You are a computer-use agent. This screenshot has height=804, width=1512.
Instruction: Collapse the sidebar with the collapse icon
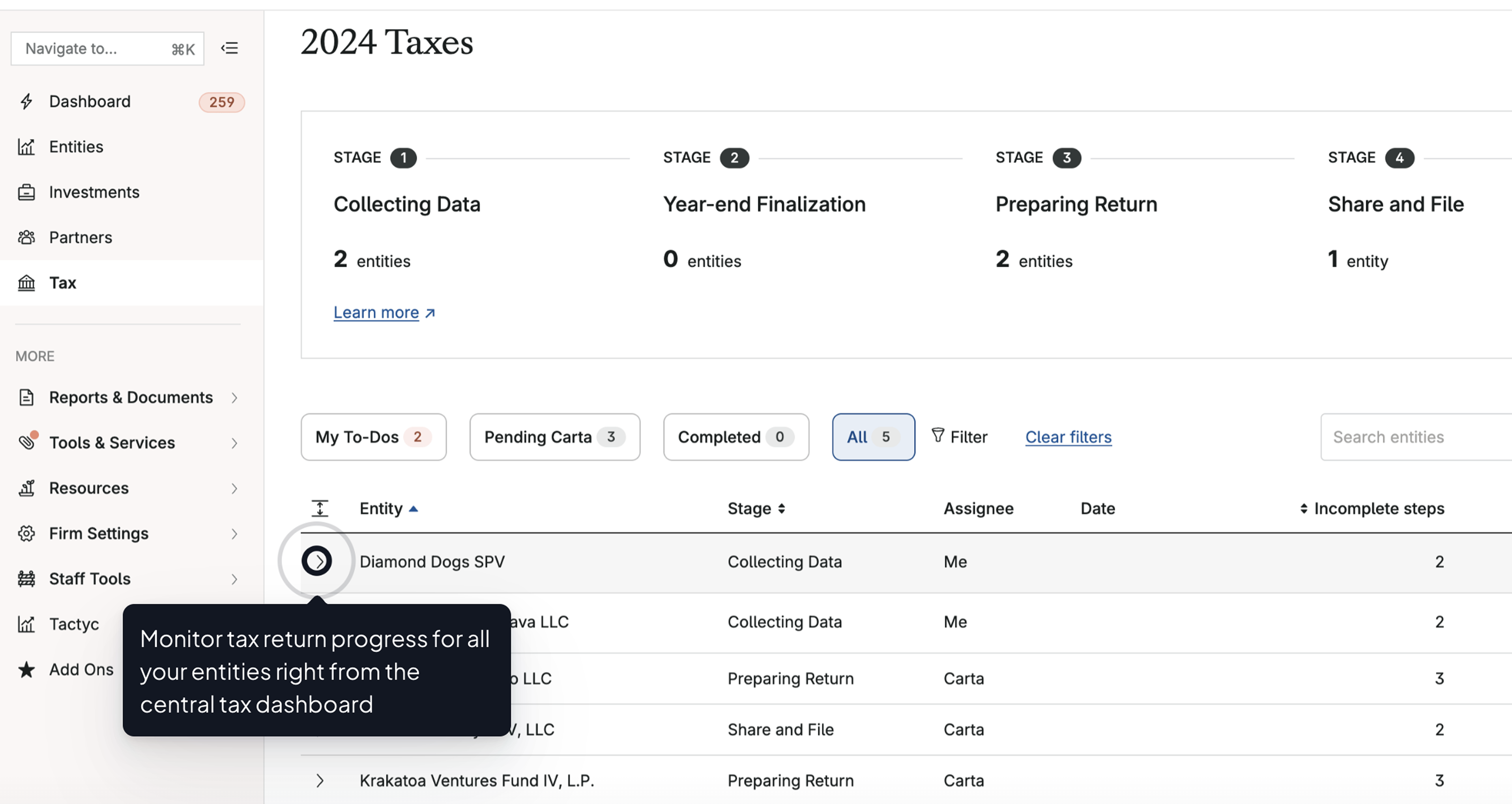pyautogui.click(x=229, y=47)
